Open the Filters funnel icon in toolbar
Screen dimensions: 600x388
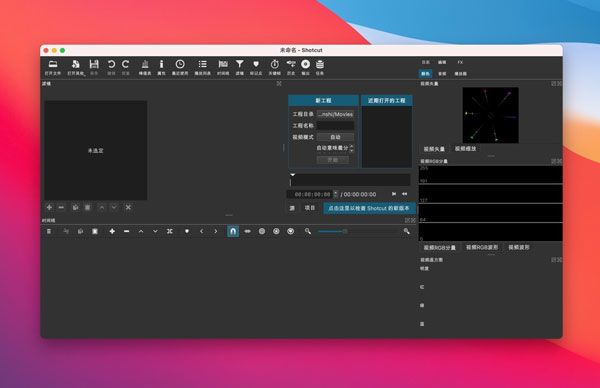click(x=240, y=67)
